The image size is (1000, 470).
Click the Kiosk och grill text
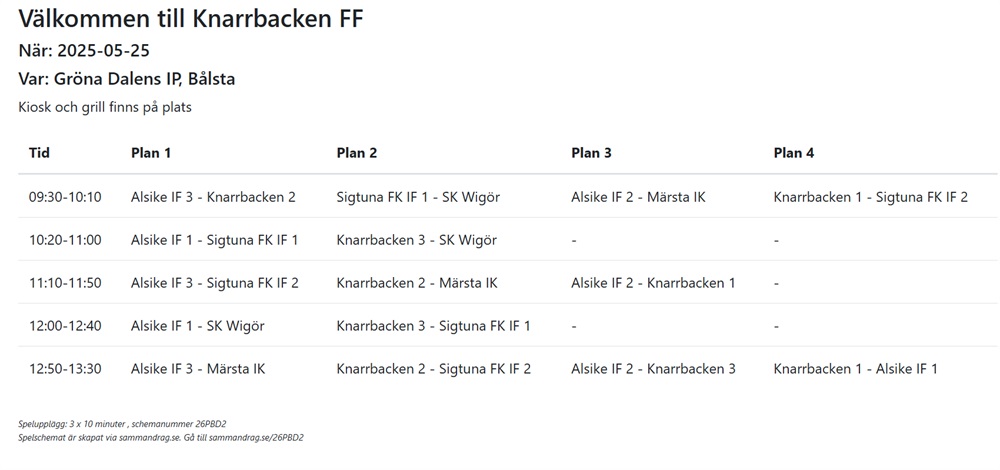pos(104,107)
